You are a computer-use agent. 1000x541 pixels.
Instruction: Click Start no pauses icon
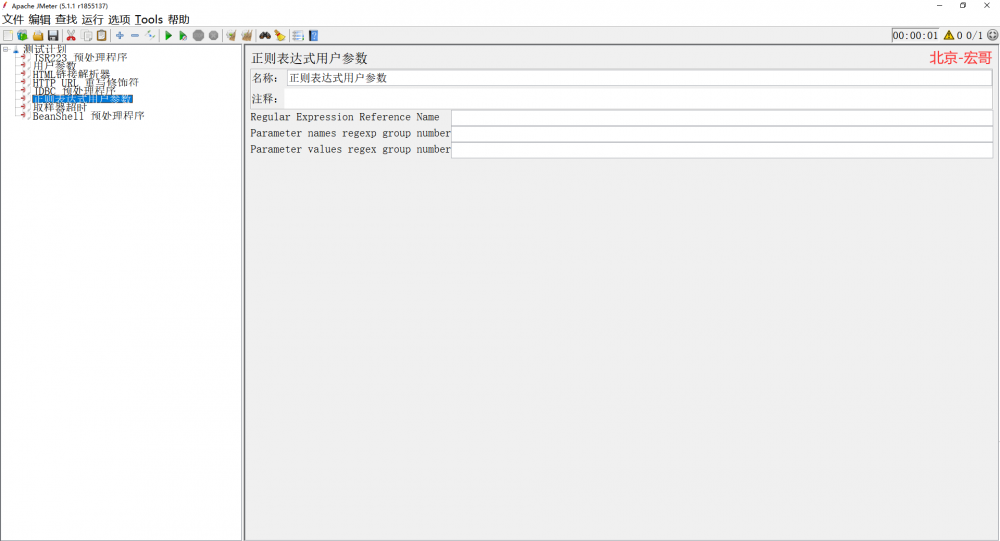coord(183,36)
